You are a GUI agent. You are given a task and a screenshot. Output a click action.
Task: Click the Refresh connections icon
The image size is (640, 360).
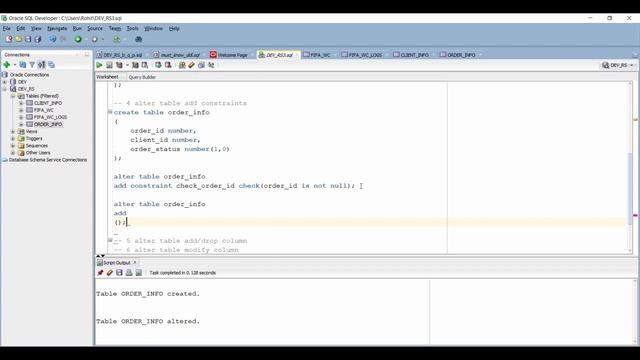coord(23,64)
